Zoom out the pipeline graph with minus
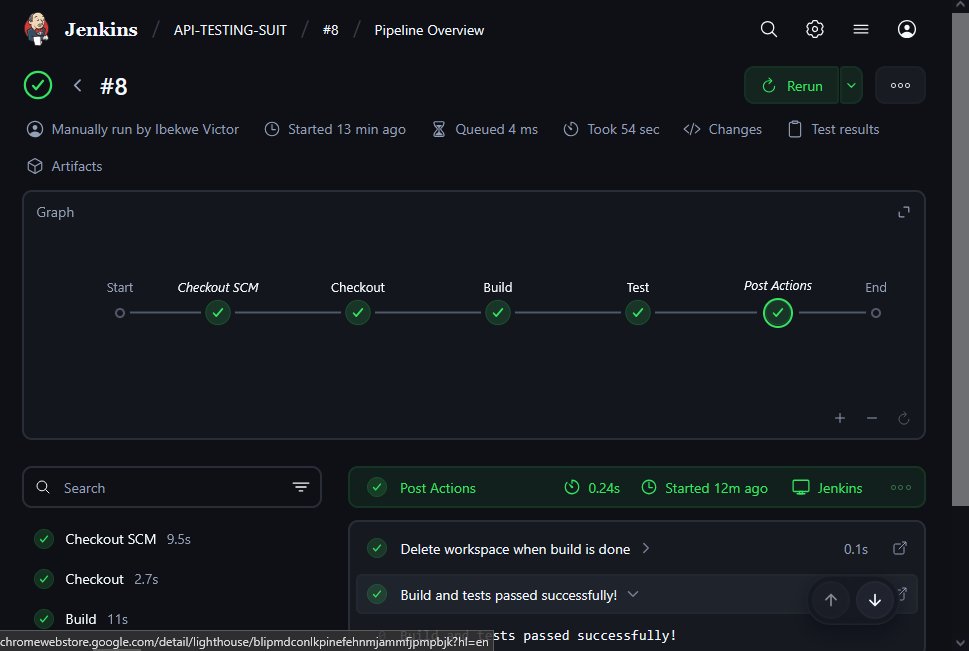 (x=872, y=419)
